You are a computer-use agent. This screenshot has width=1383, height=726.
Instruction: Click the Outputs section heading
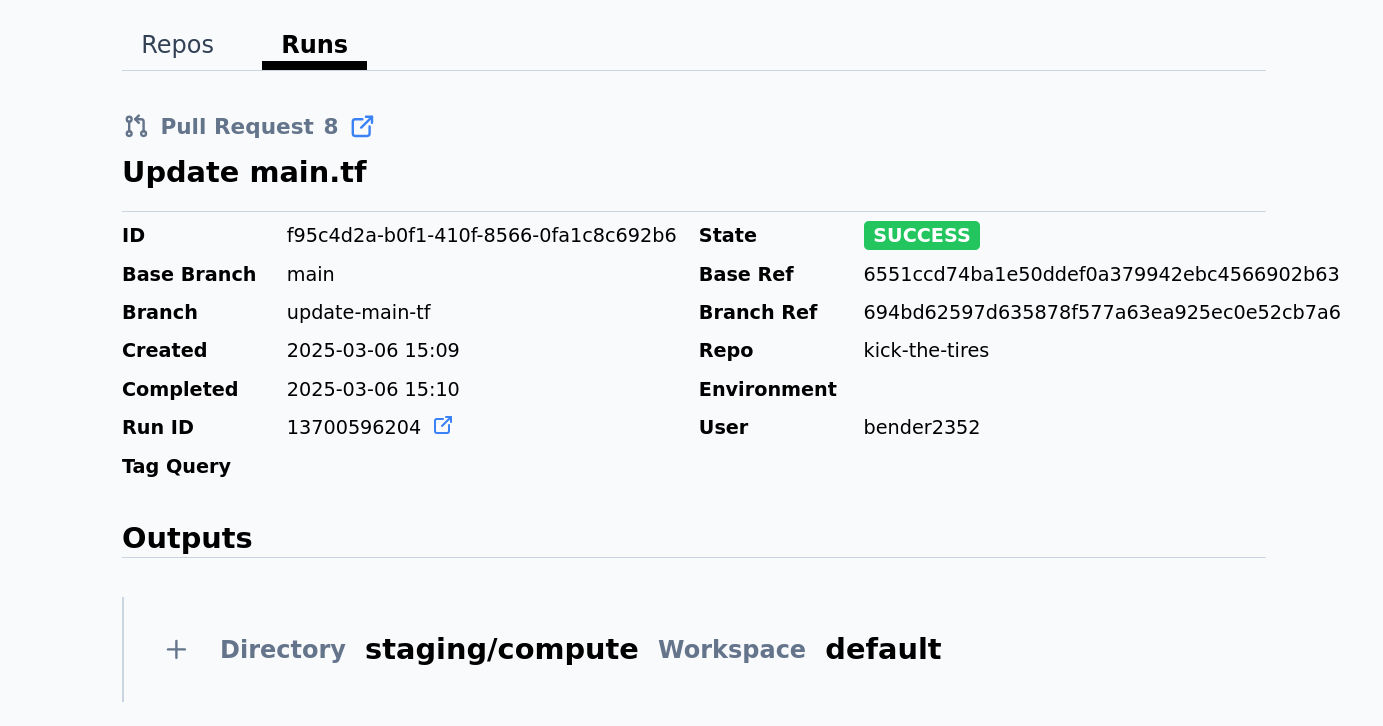tap(187, 538)
